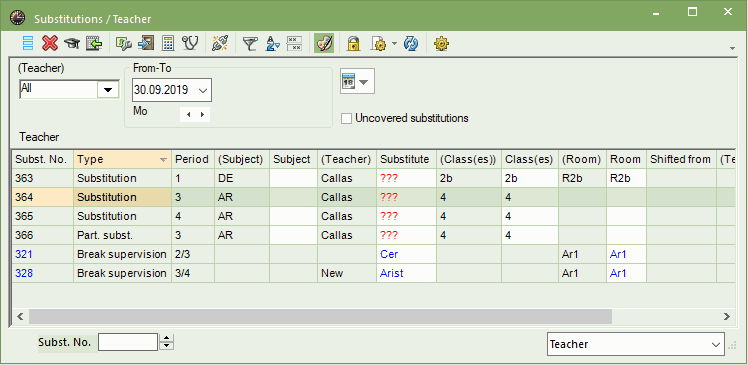Click the Part. subst. type cell
This screenshot has height=365, width=748.
click(123, 235)
